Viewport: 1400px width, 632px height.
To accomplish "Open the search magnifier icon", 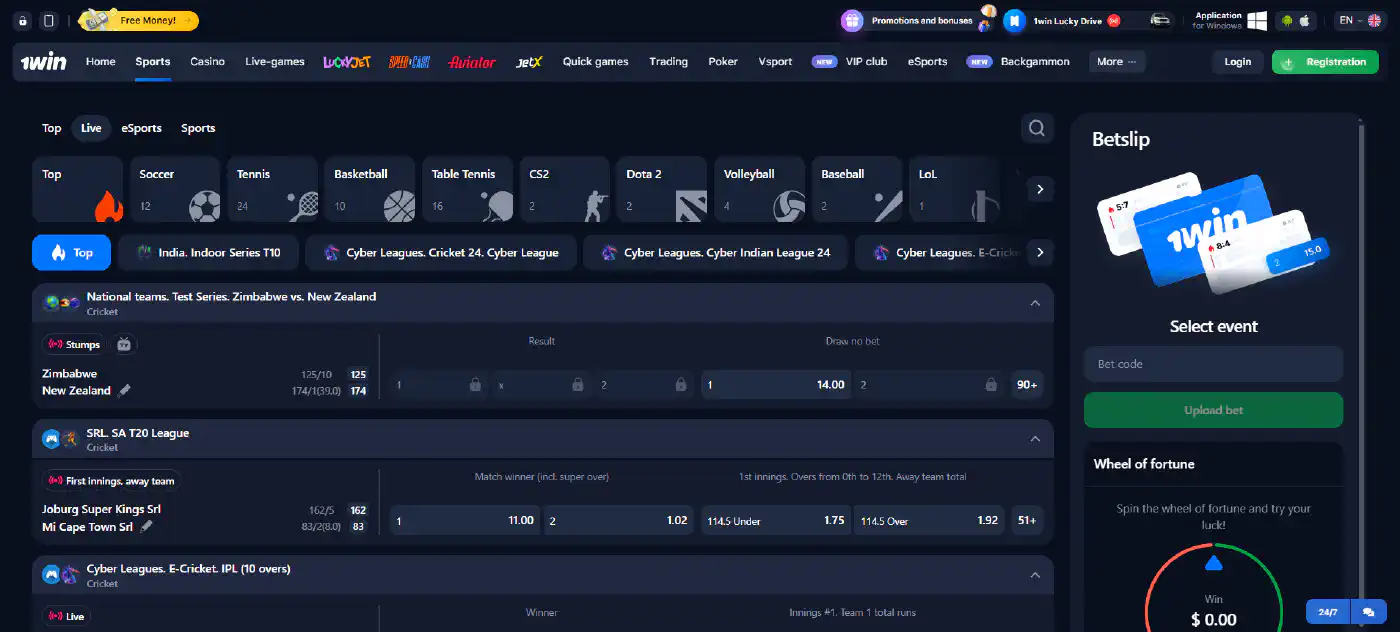I will 1036,127.
